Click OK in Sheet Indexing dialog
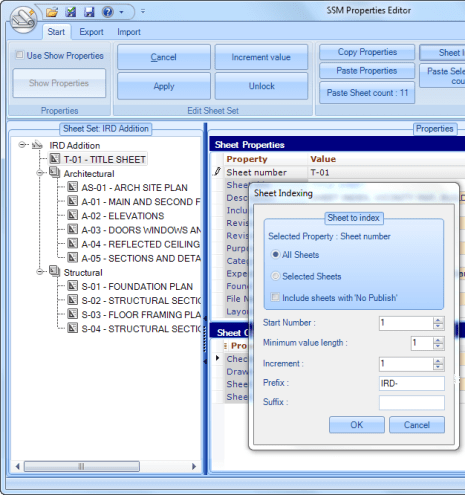 coord(357,425)
